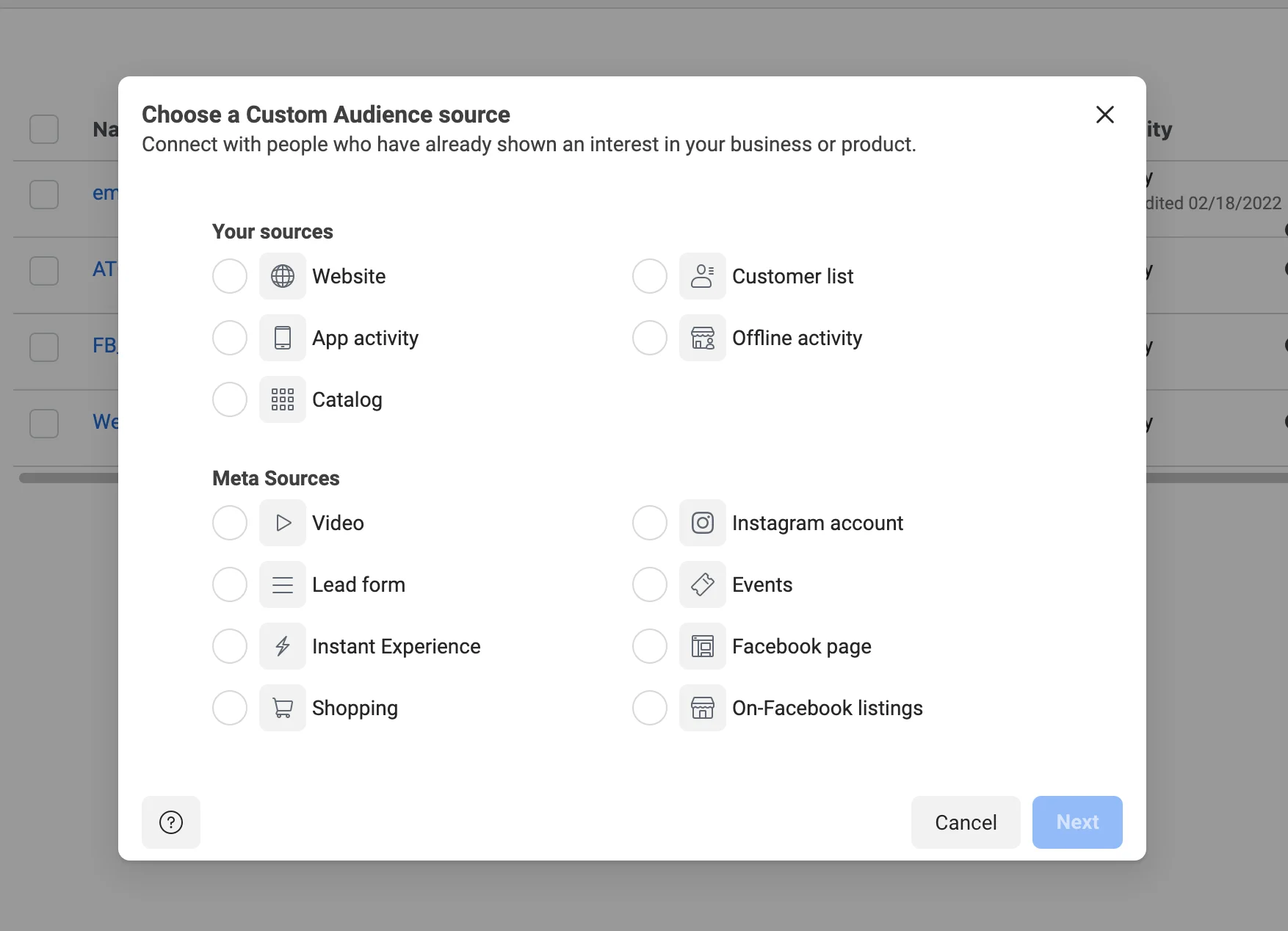
Task: Click the 'Instagram account' label text
Action: point(817,523)
